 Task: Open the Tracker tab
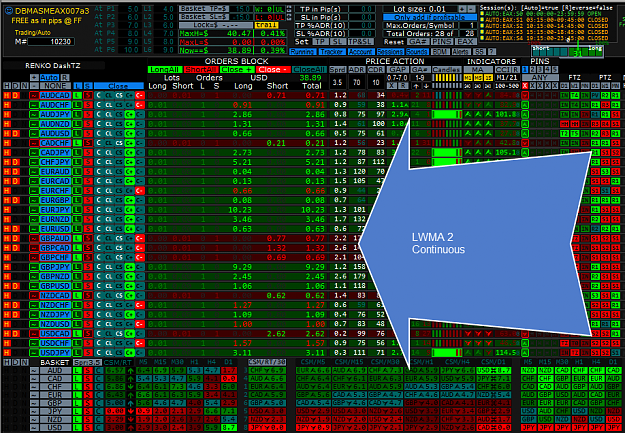point(332,52)
